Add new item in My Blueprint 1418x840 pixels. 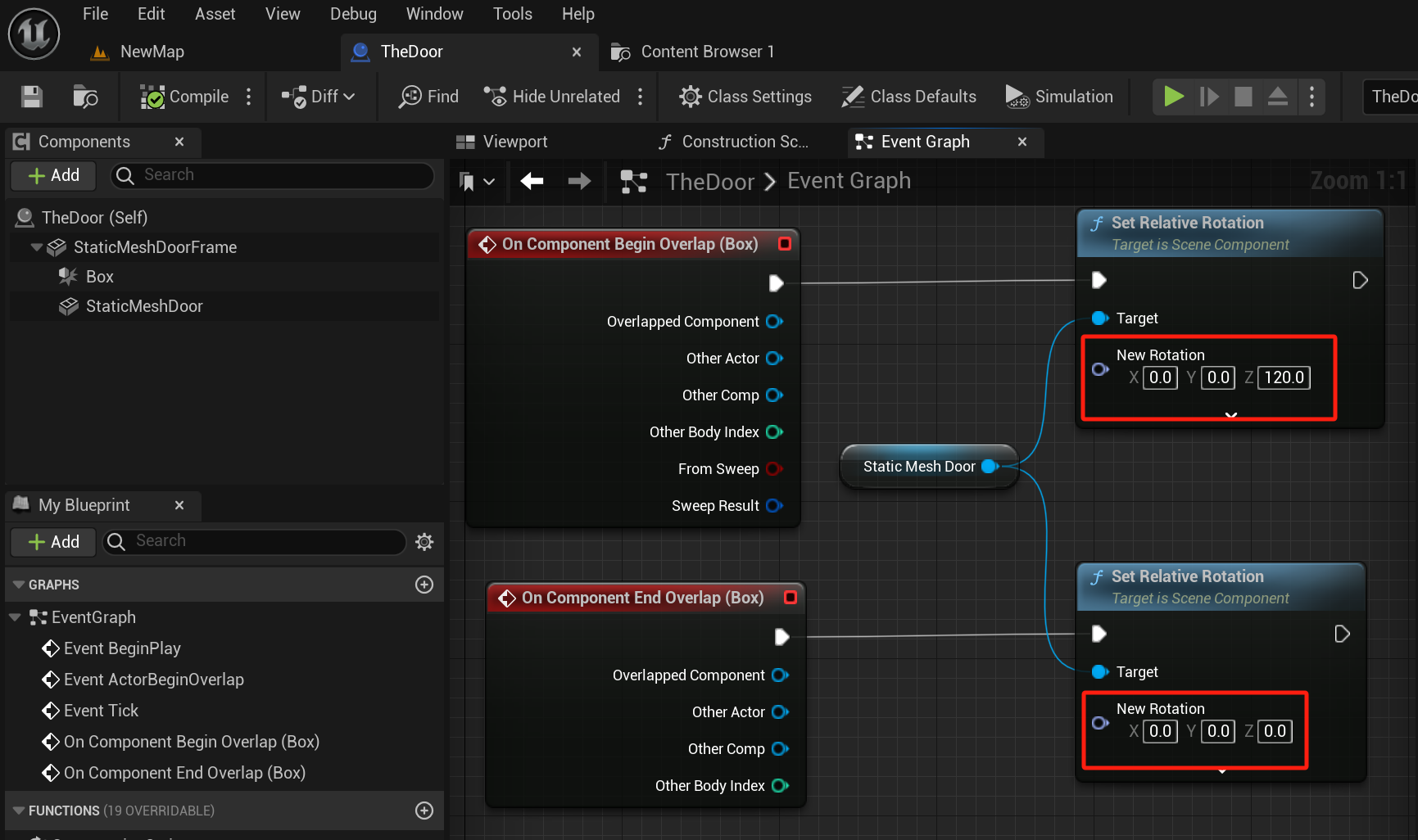[54, 541]
